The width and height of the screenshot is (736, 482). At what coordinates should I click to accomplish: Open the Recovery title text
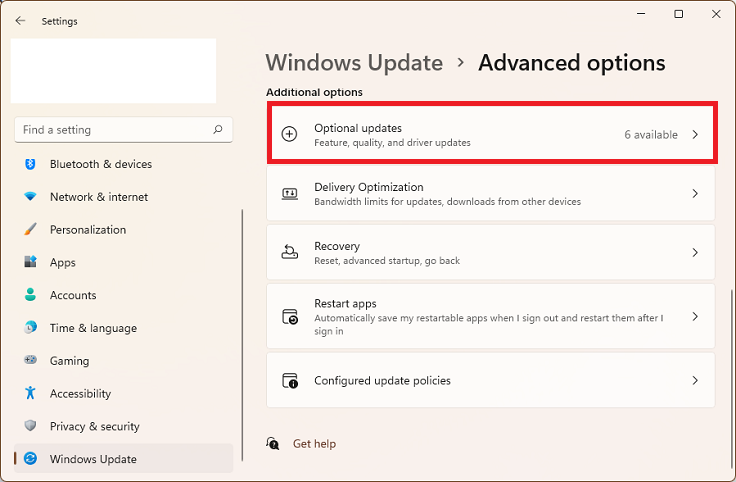[337, 246]
